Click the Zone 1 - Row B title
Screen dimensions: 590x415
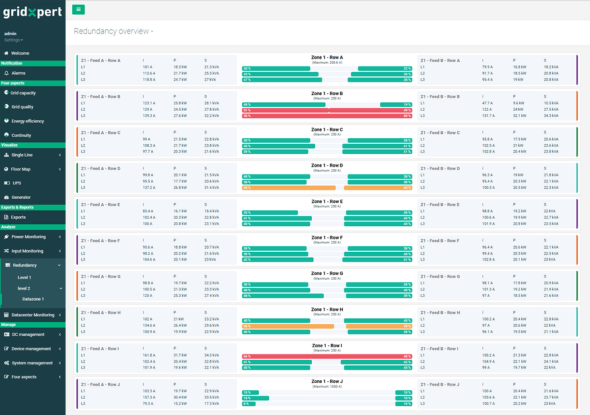click(327, 93)
